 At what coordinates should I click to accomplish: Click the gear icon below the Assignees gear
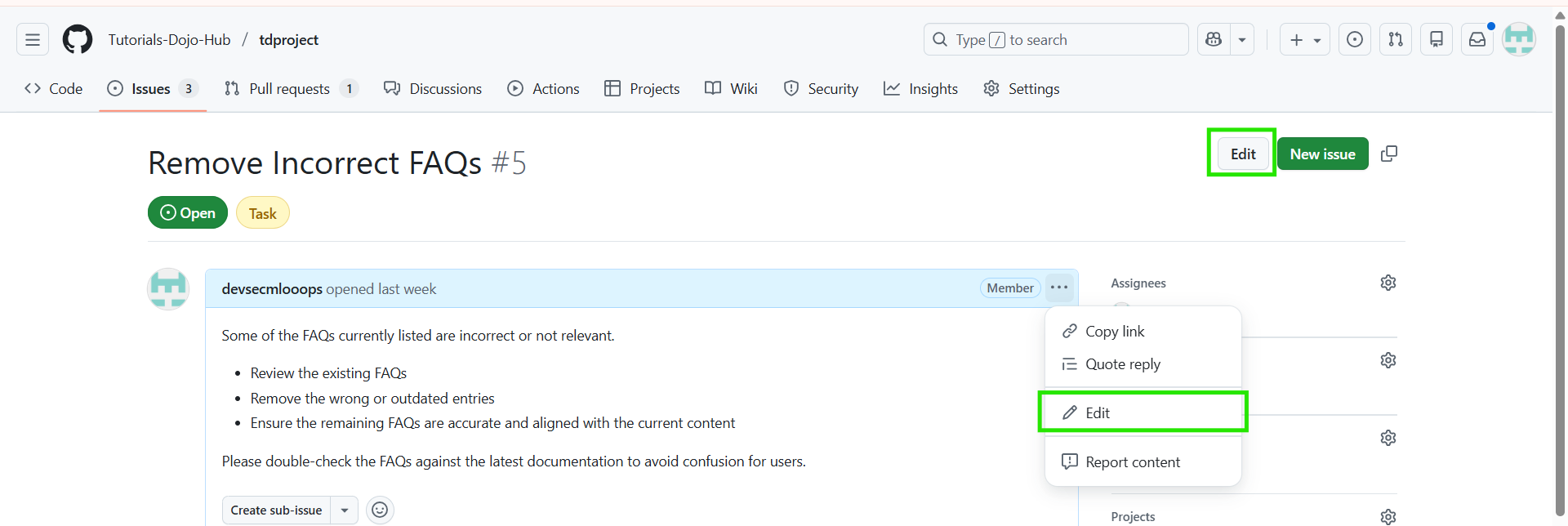tap(1388, 360)
